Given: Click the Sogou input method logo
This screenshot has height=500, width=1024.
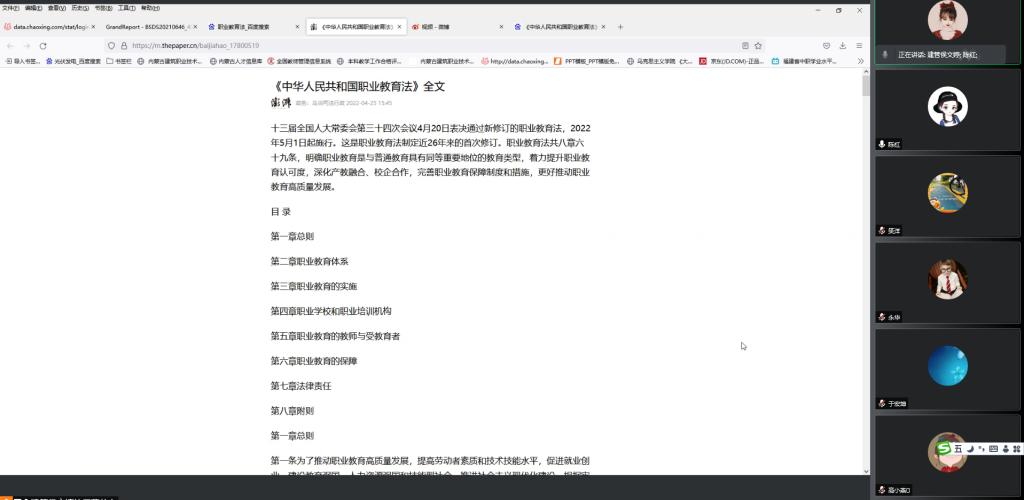Looking at the screenshot, I should pyautogui.click(x=941, y=449).
